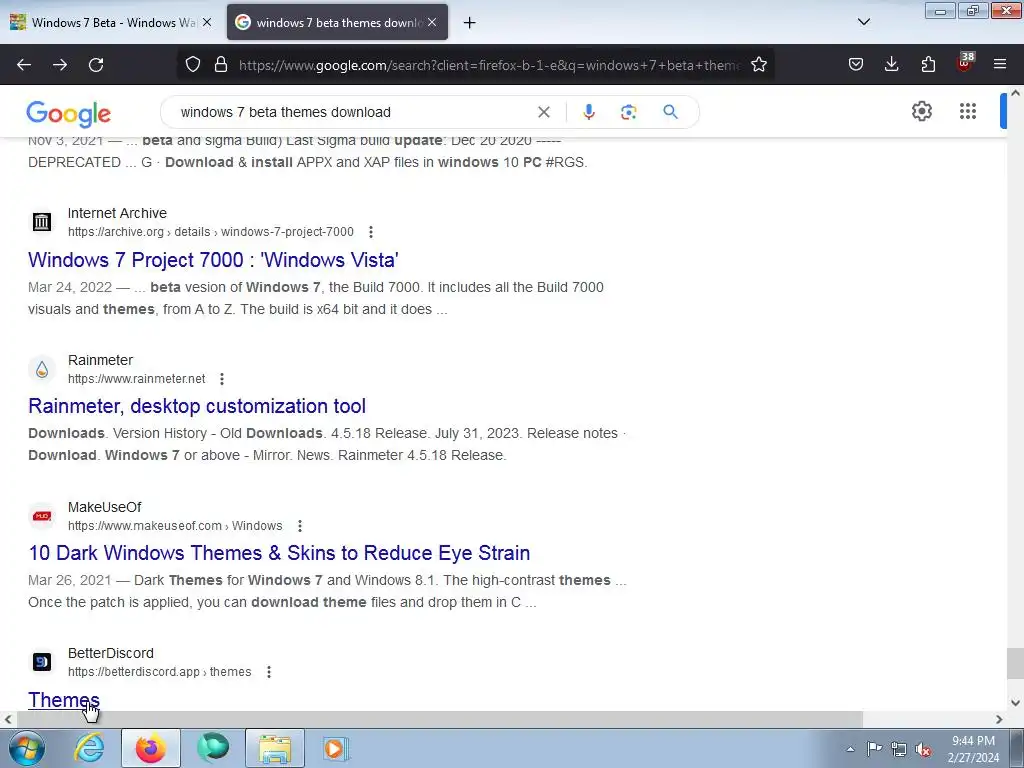
Task: Click the horizontal scrollbar thumb
Action: pyautogui.click(x=440, y=719)
